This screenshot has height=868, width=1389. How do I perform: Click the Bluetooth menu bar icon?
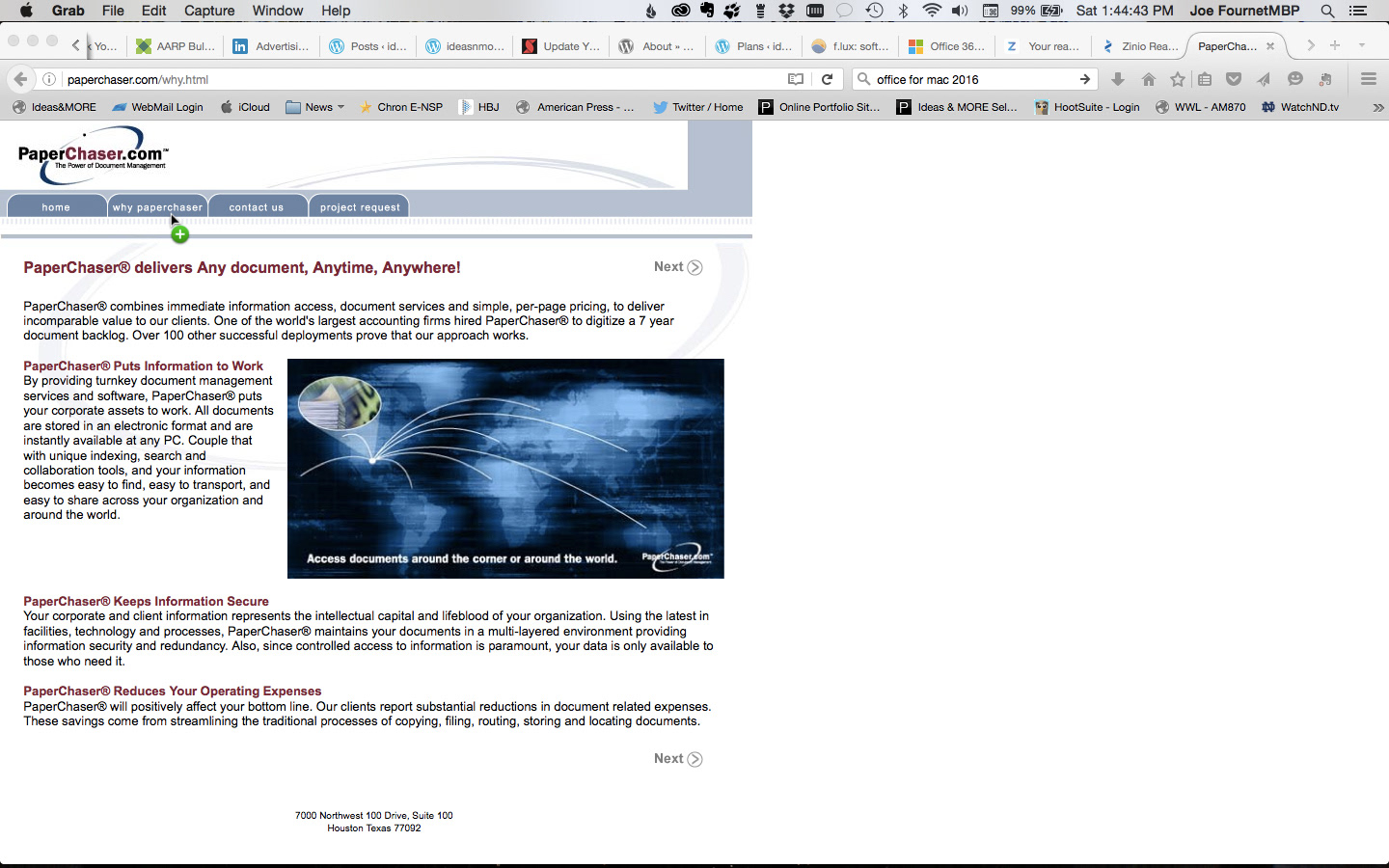pyautogui.click(x=903, y=11)
